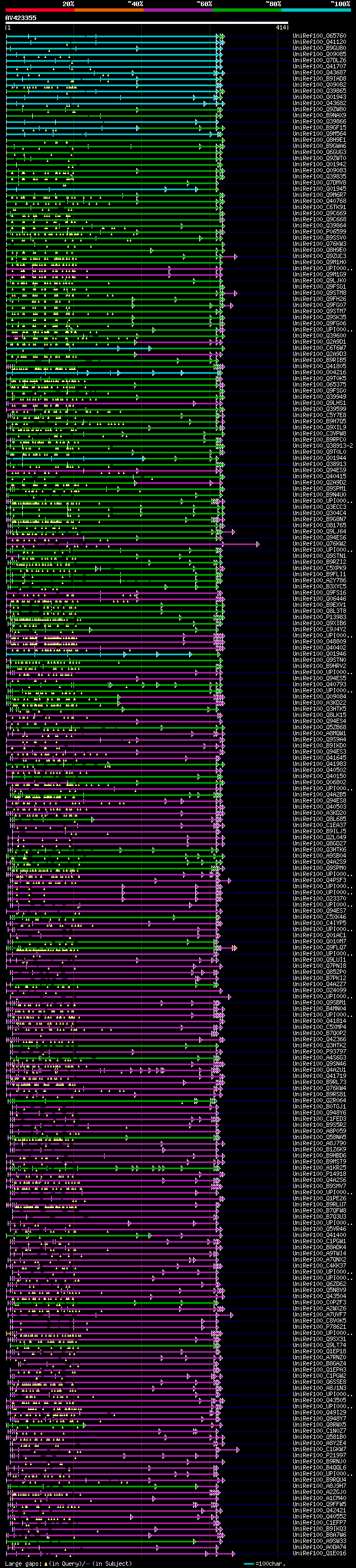This screenshot has width=356, height=1568.
Task: Select label UniRef100_Q94ES7
Action: point(319,911)
